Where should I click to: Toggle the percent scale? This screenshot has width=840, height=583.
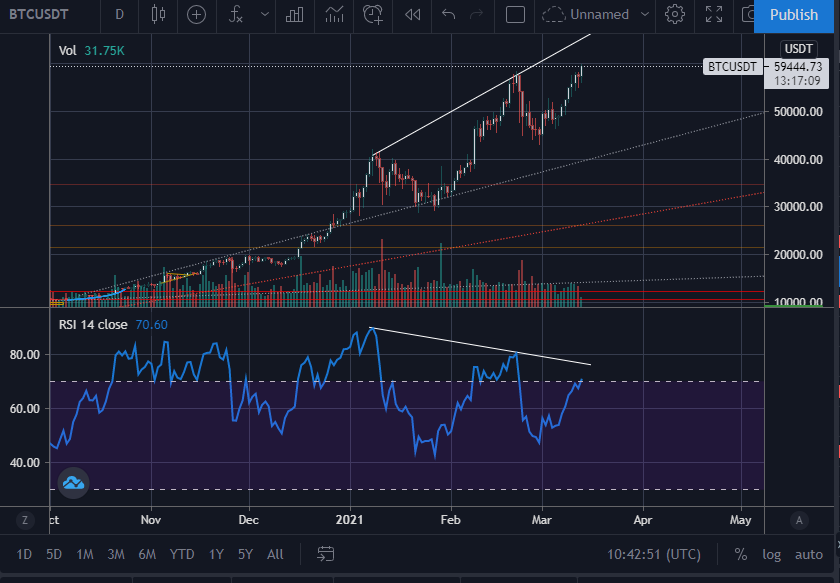[x=740, y=554]
